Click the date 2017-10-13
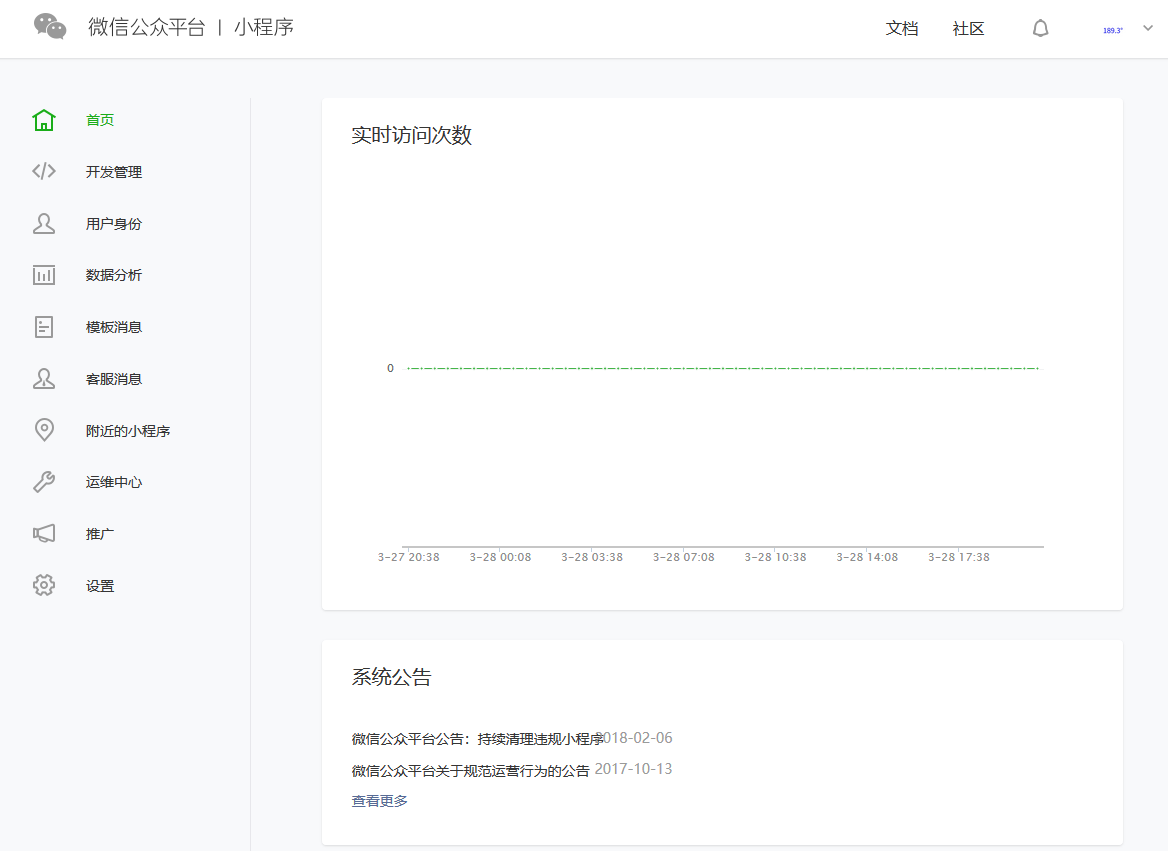The width and height of the screenshot is (1168, 851). (x=633, y=769)
